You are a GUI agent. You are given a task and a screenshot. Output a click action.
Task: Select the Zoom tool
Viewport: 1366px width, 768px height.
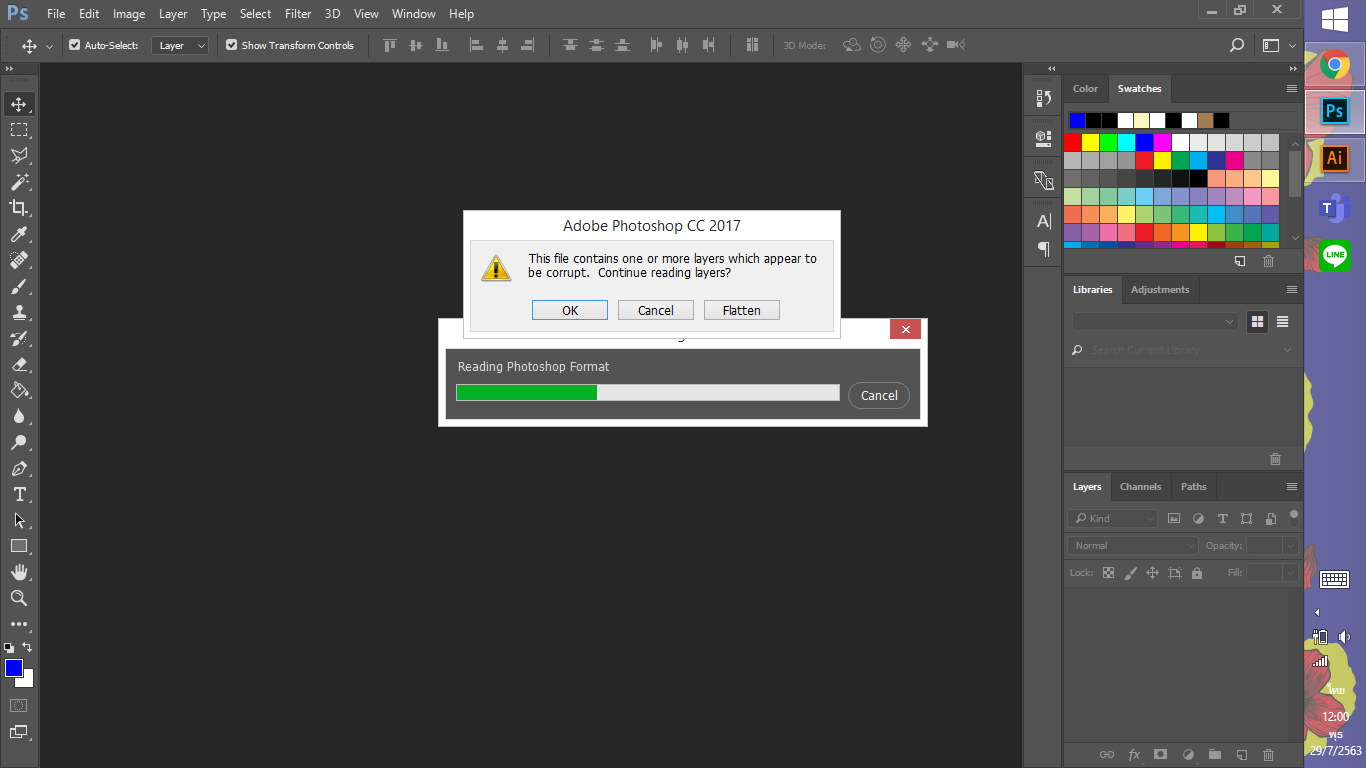(19, 598)
